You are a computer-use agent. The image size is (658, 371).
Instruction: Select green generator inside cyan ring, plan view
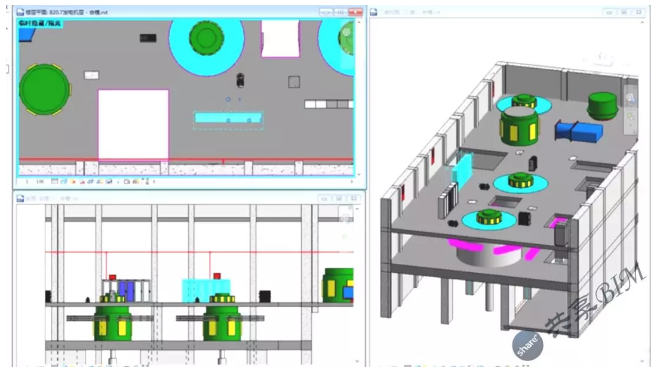click(x=206, y=38)
